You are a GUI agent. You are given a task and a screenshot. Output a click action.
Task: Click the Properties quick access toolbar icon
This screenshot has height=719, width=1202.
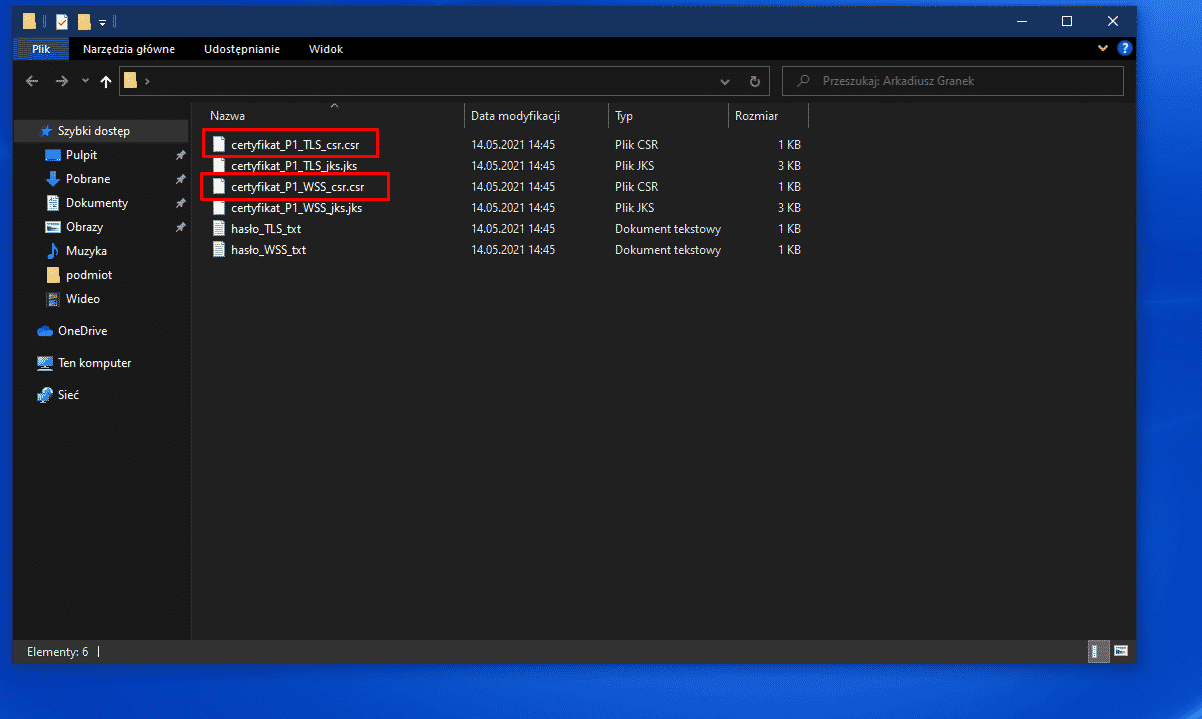pos(62,21)
